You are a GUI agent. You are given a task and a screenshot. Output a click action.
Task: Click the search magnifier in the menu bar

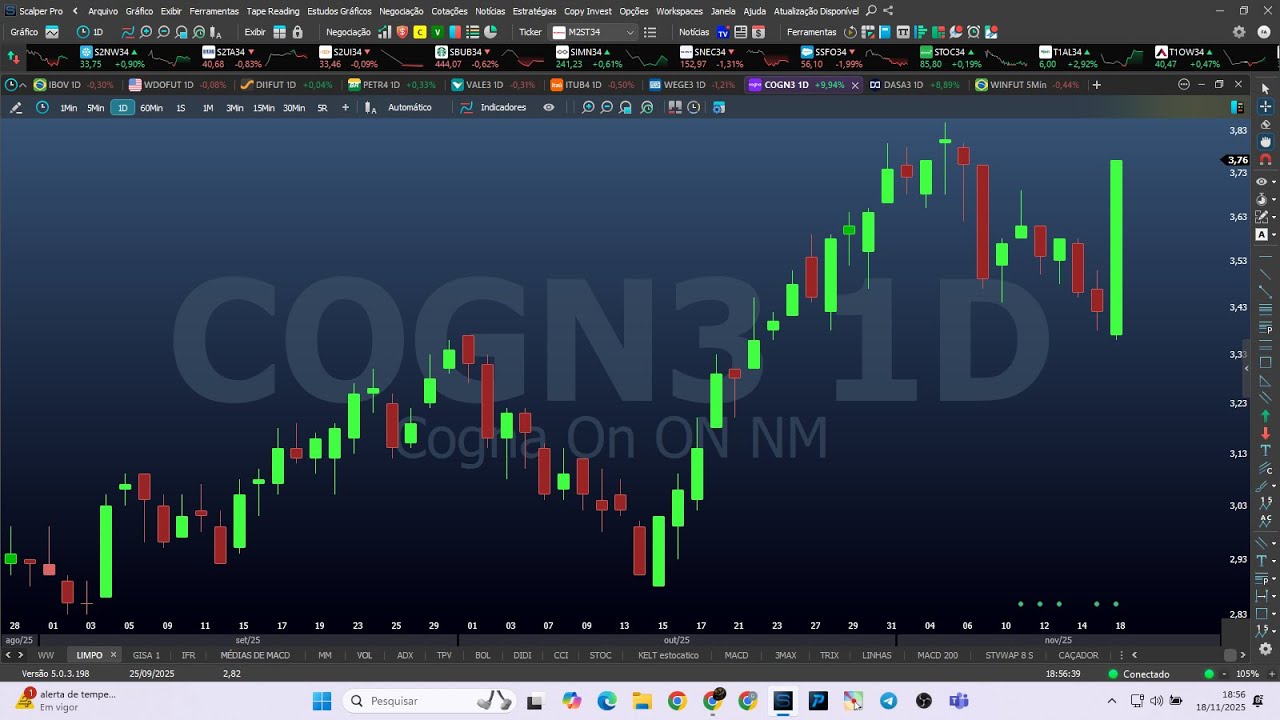pos(870,11)
